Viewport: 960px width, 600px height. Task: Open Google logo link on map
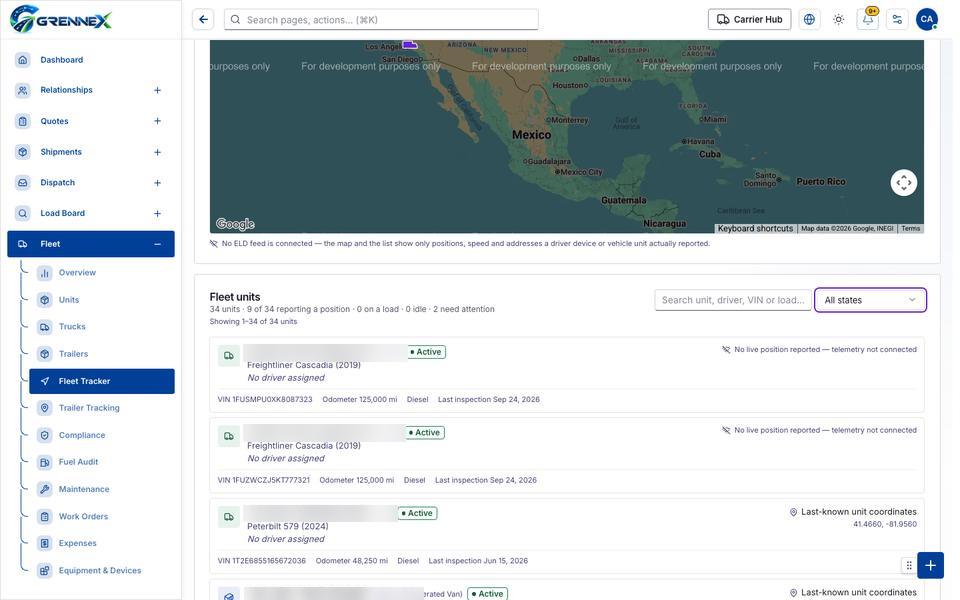click(x=235, y=224)
